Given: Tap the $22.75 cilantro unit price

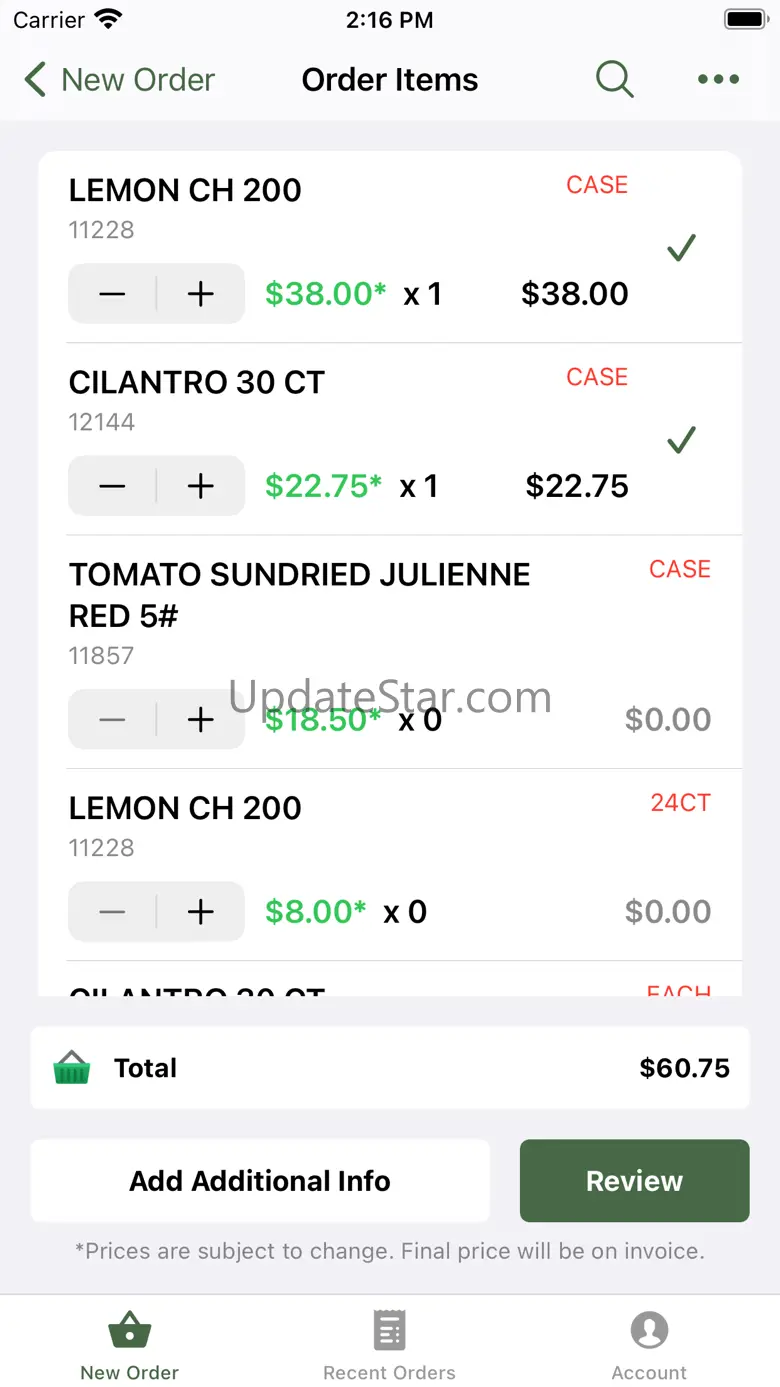Looking at the screenshot, I should [x=323, y=486].
